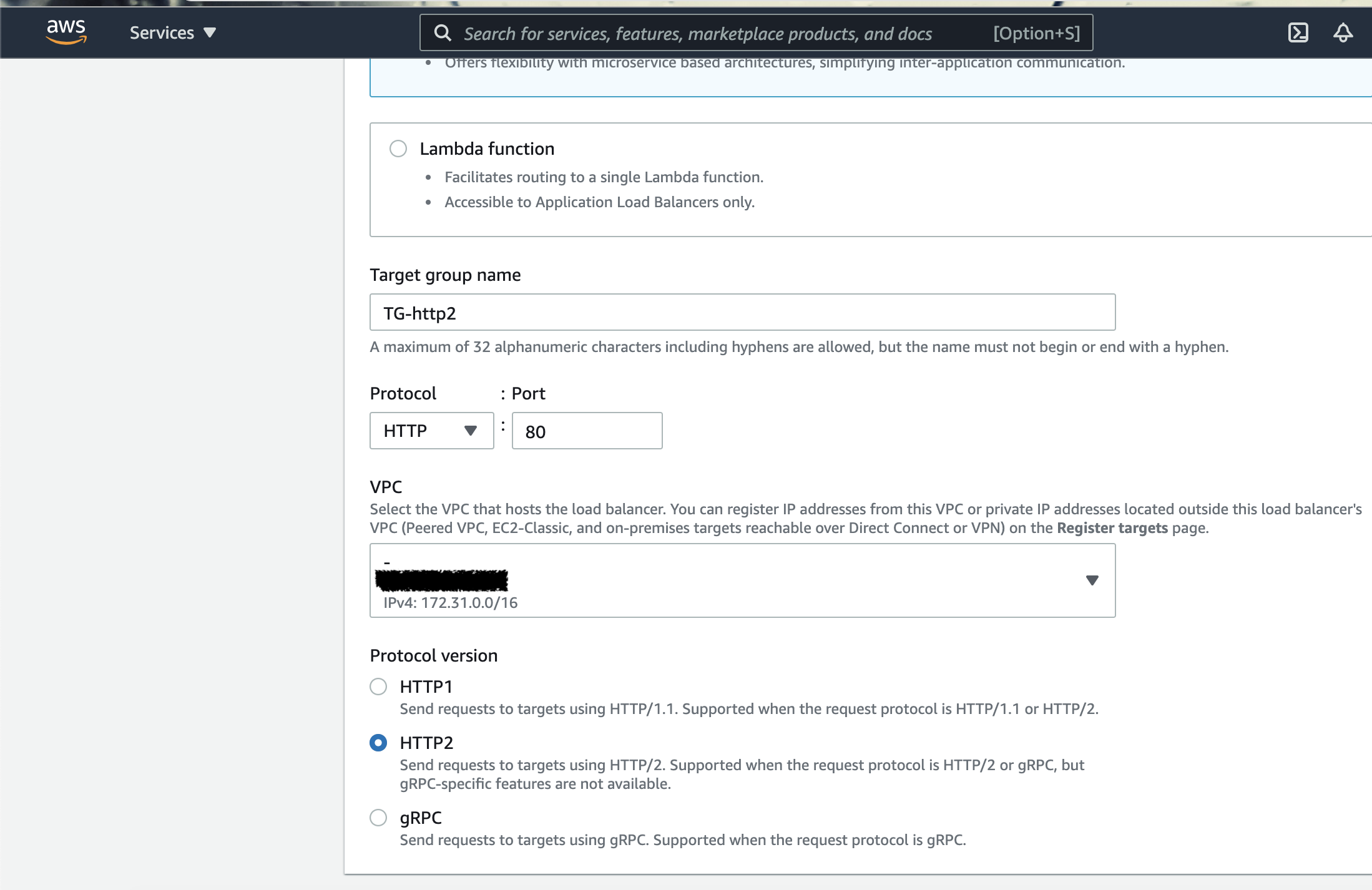Click the Register targets bold text

click(x=1111, y=528)
